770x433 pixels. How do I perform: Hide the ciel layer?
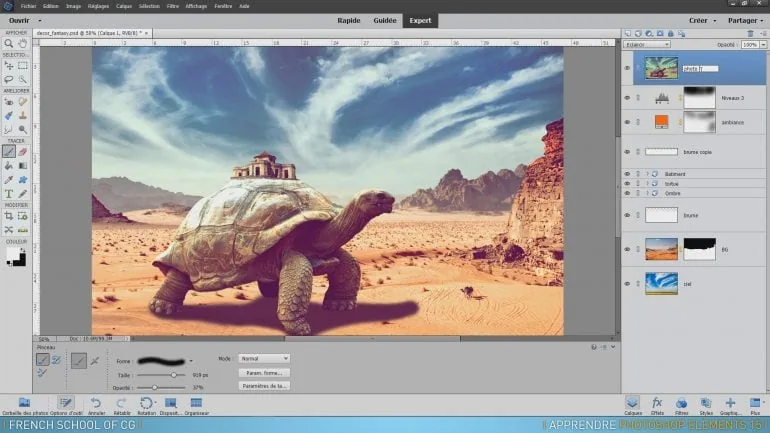point(627,284)
